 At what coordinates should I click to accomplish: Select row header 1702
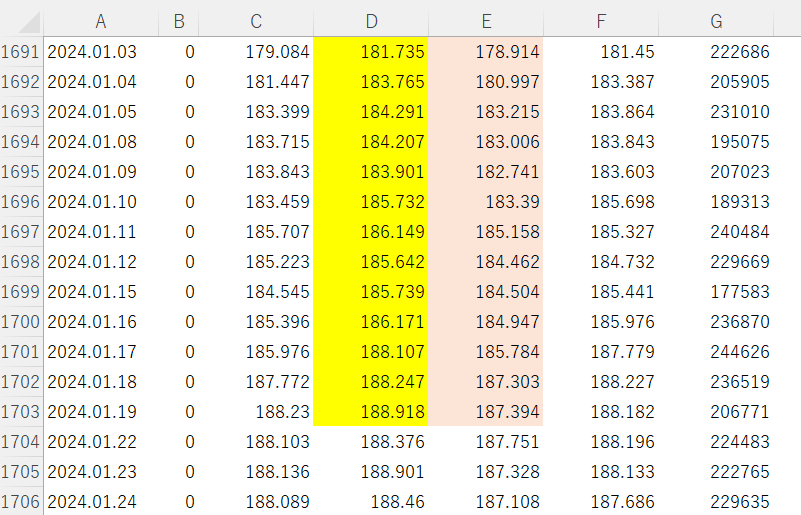tap(21, 382)
